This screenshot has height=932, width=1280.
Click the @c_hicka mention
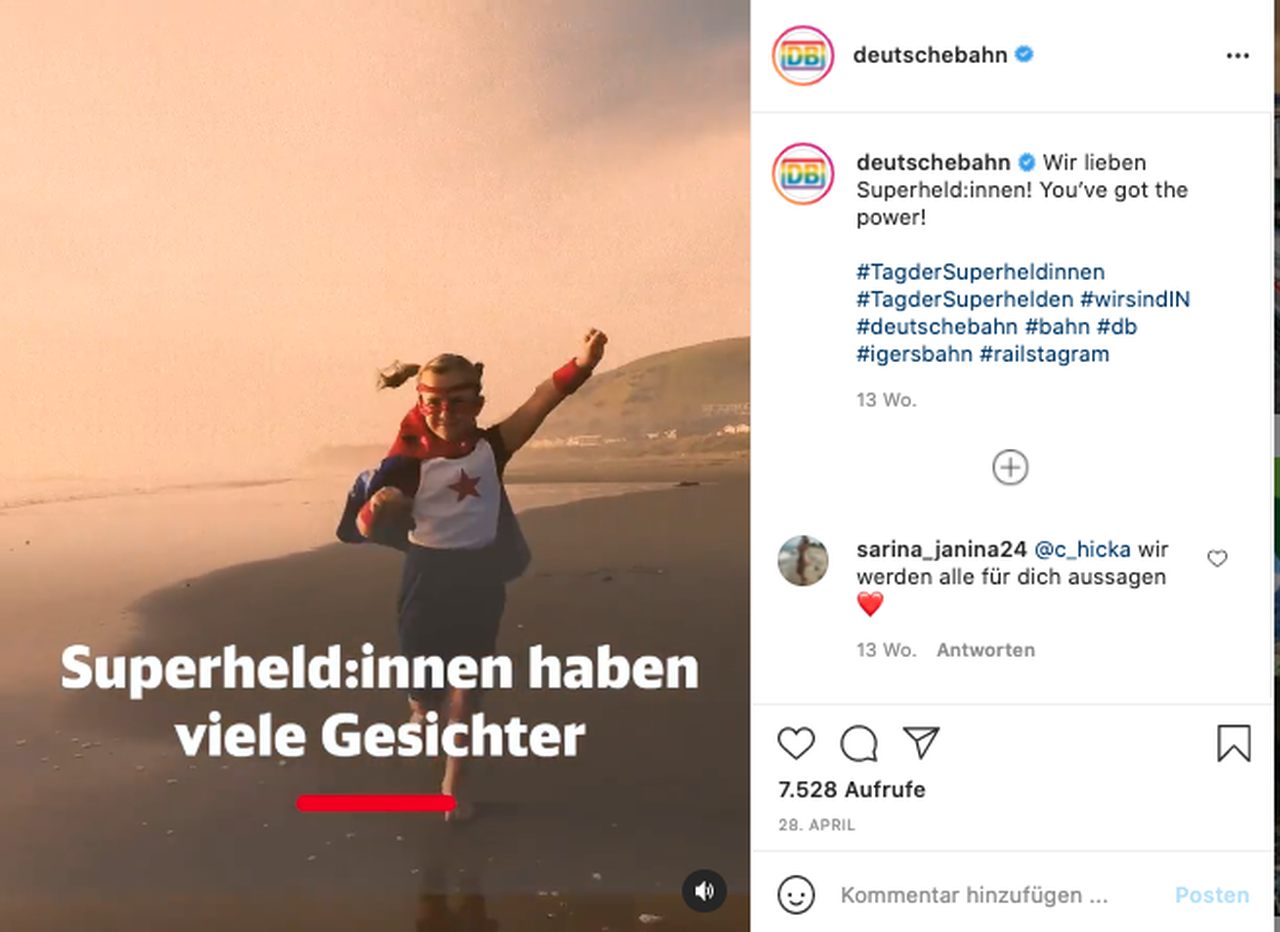[1082, 550]
